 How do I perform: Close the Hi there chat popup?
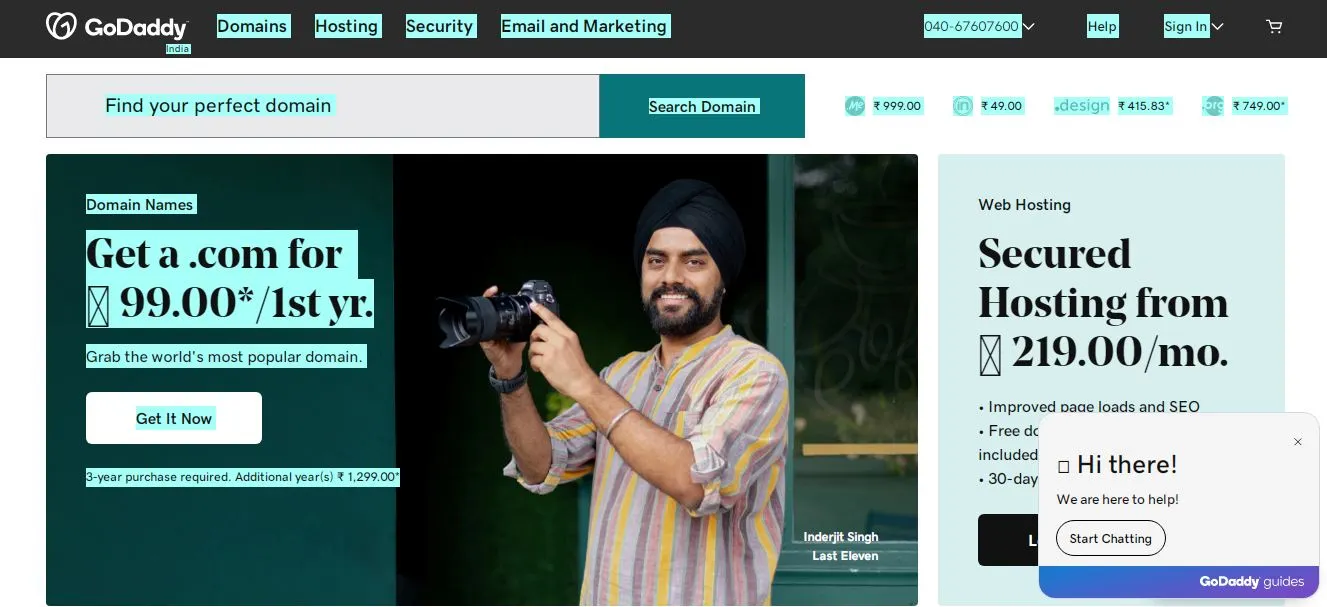click(x=1298, y=442)
